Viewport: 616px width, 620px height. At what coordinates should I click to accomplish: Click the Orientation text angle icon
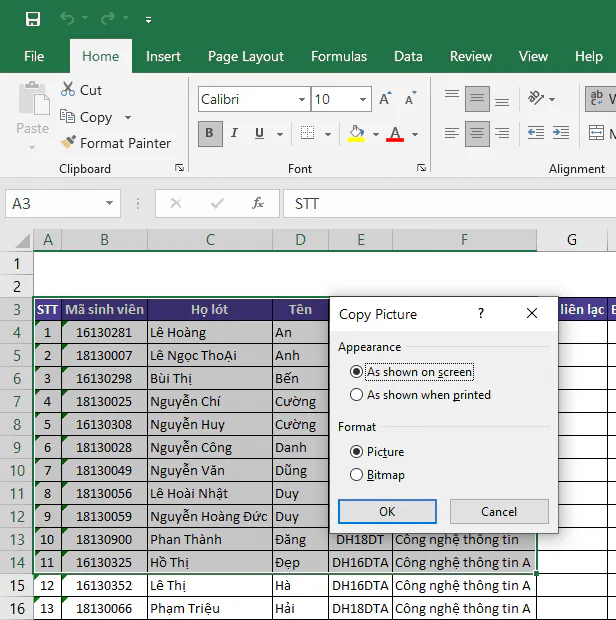click(536, 98)
